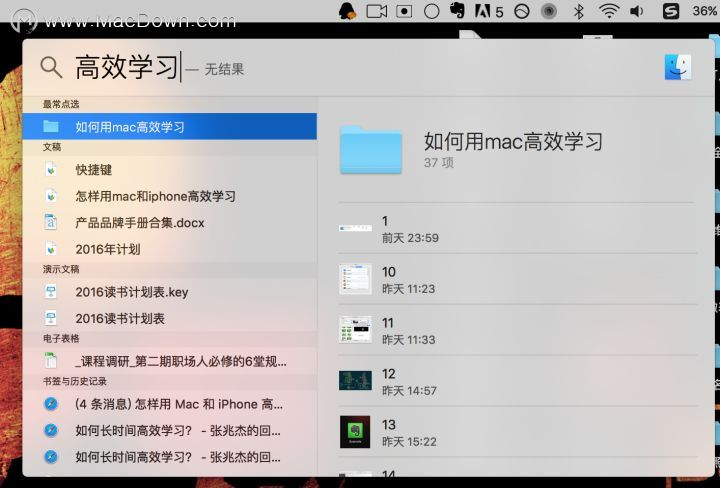The height and width of the screenshot is (488, 720).
Task: Click the Keynote icon beside 2016读书计划表.key
Action: (x=51, y=292)
